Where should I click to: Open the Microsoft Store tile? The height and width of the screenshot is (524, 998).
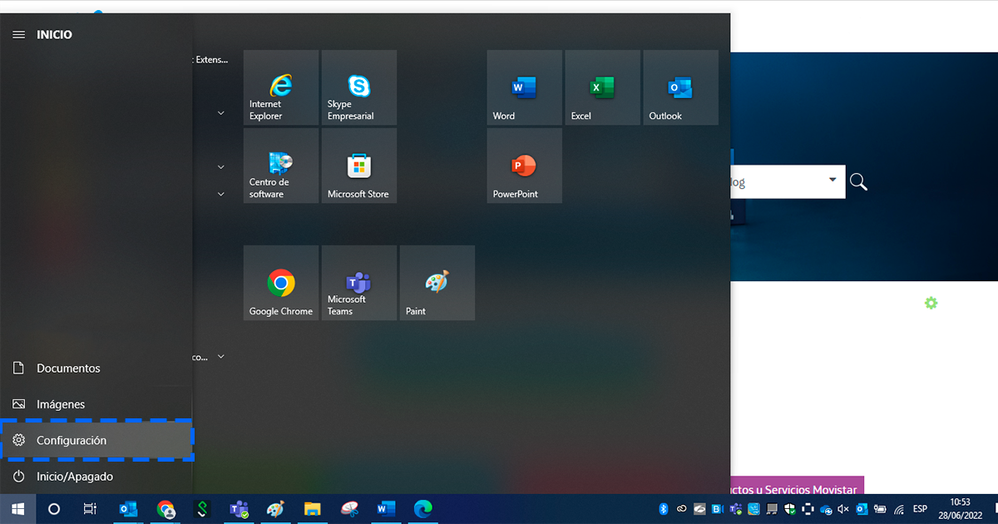pyautogui.click(x=359, y=166)
